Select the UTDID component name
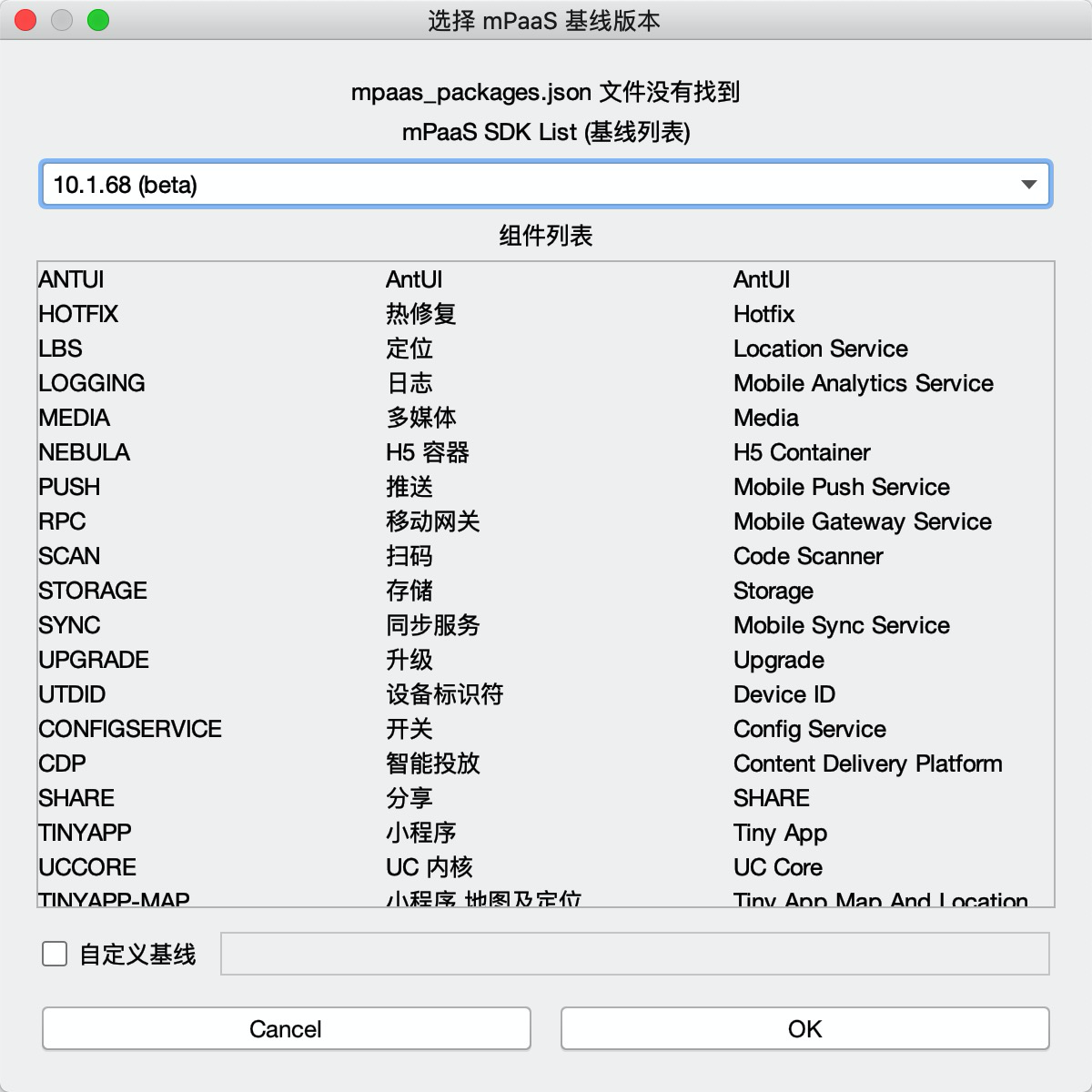1092x1092 pixels. 72,694
